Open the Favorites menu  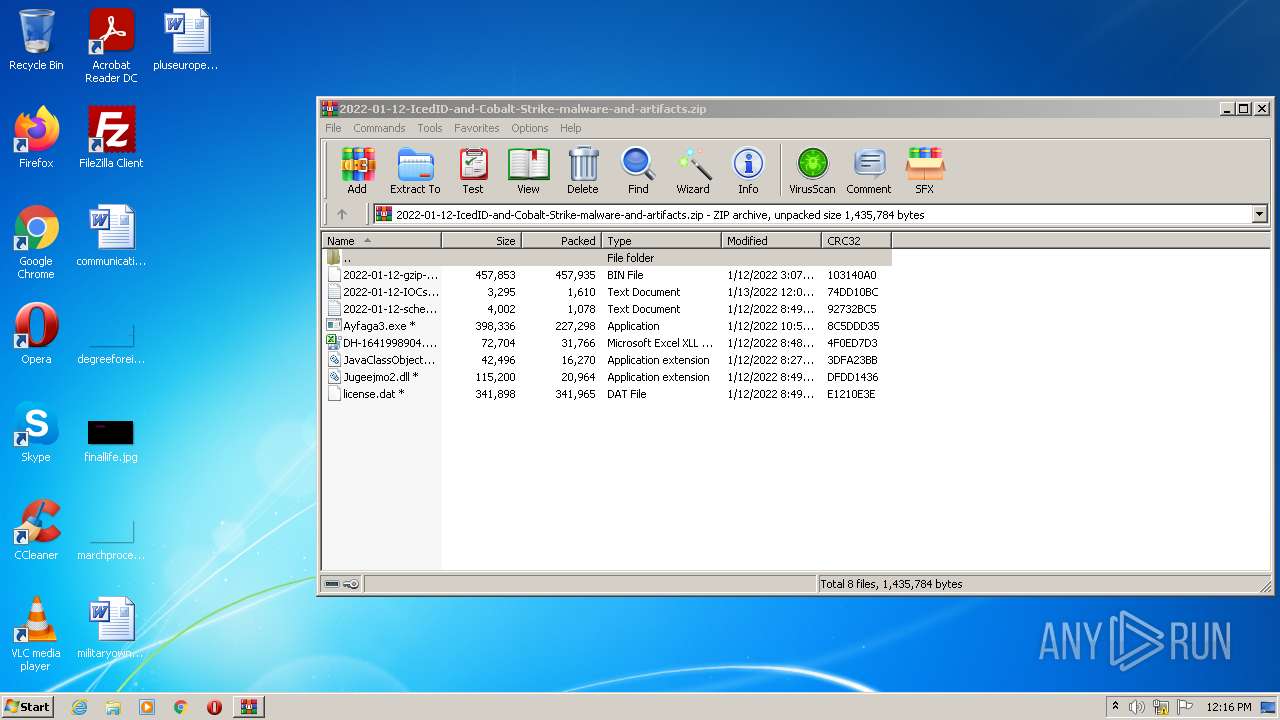pos(477,128)
